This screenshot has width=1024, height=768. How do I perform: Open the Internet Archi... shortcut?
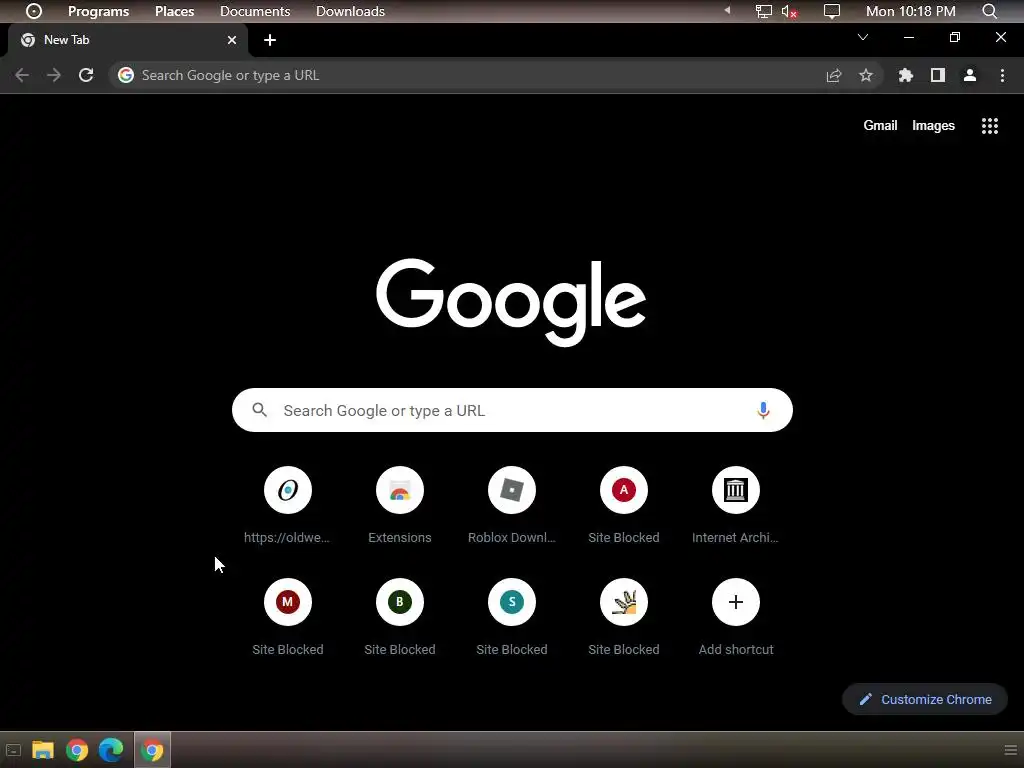[x=735, y=505]
